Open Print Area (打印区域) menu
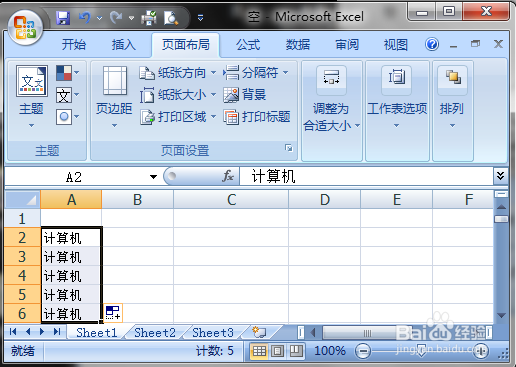This screenshot has width=516, height=367. [x=178, y=117]
